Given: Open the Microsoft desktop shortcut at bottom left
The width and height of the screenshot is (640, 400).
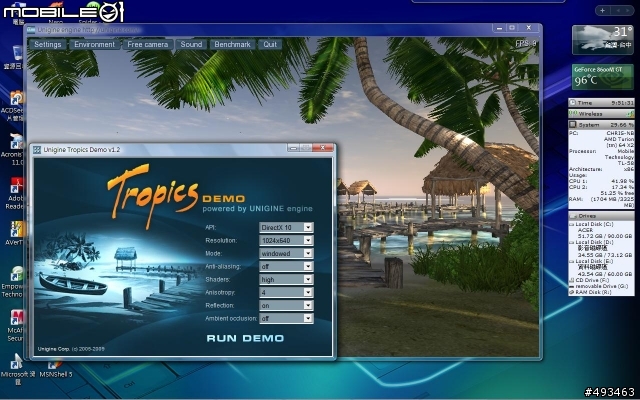Looking at the screenshot, I should [x=16, y=369].
